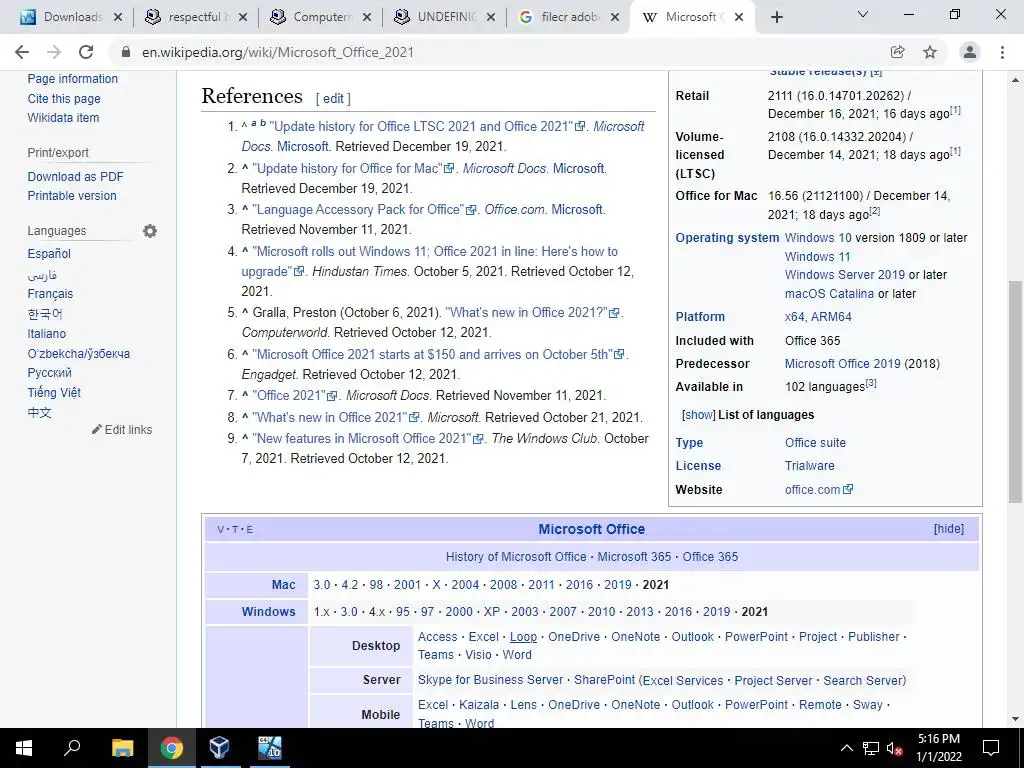Open the network status tray icon
Viewport: 1024px width, 768px height.
[871, 748]
